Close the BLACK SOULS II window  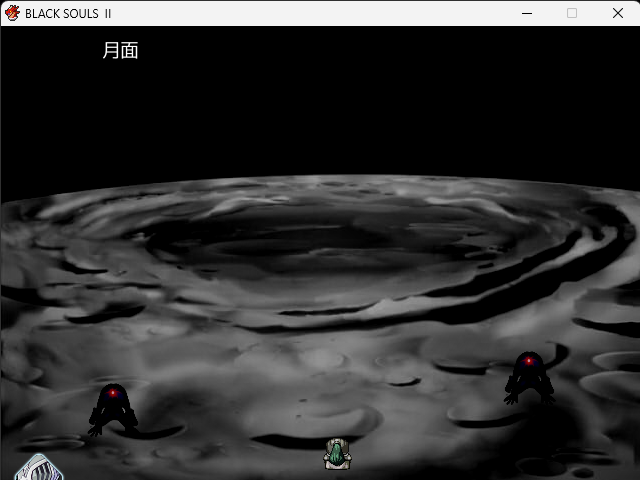pos(617,13)
